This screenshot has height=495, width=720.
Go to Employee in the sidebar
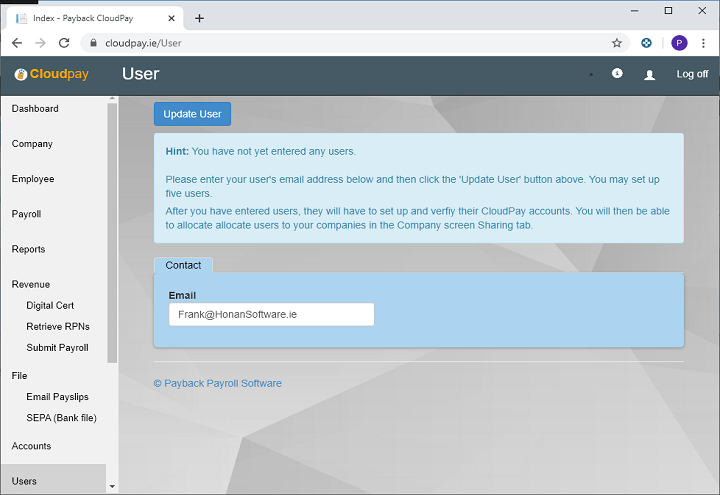tap(33, 179)
